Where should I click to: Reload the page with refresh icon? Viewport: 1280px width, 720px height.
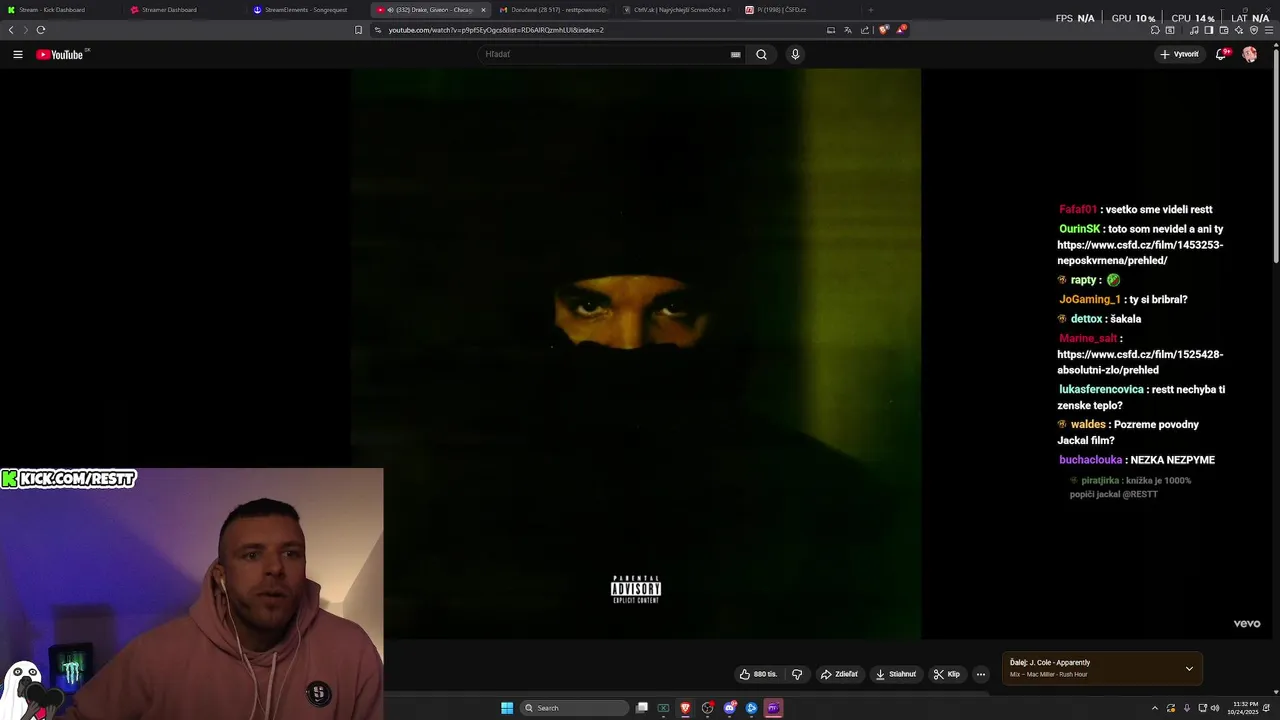coord(41,30)
